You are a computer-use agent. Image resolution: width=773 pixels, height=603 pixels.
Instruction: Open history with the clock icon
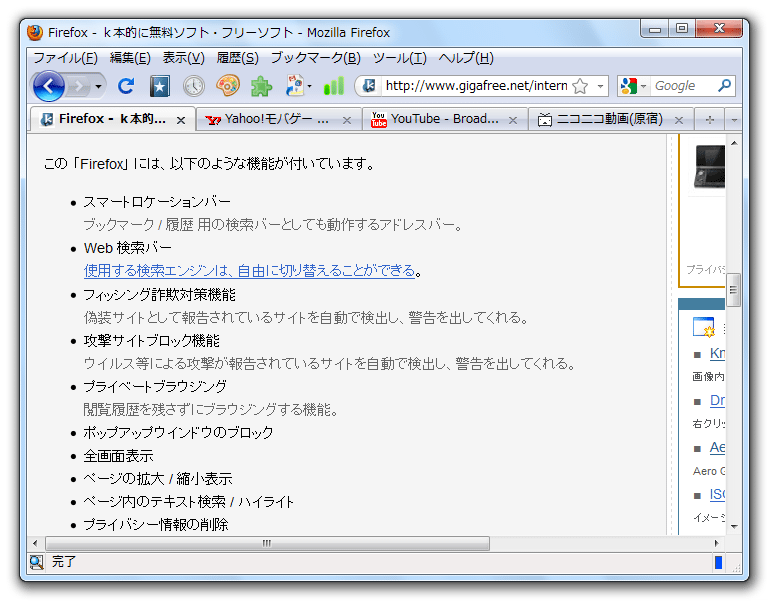194,86
